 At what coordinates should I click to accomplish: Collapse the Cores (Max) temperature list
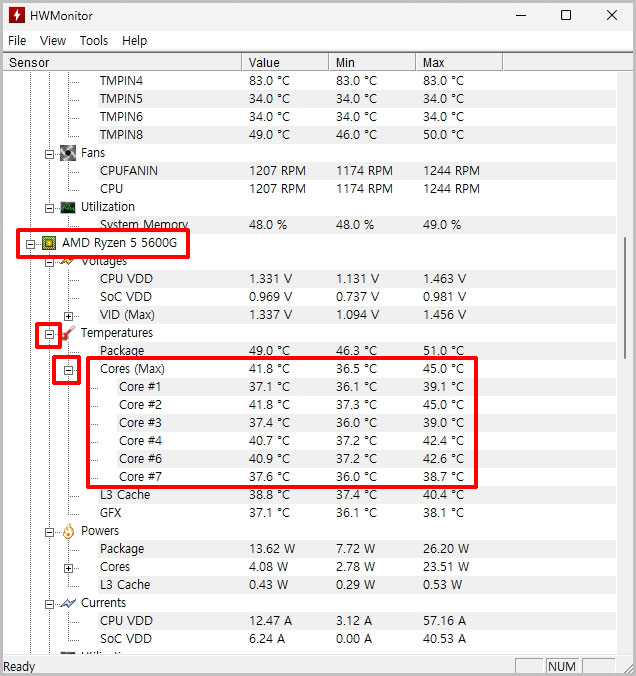click(68, 370)
